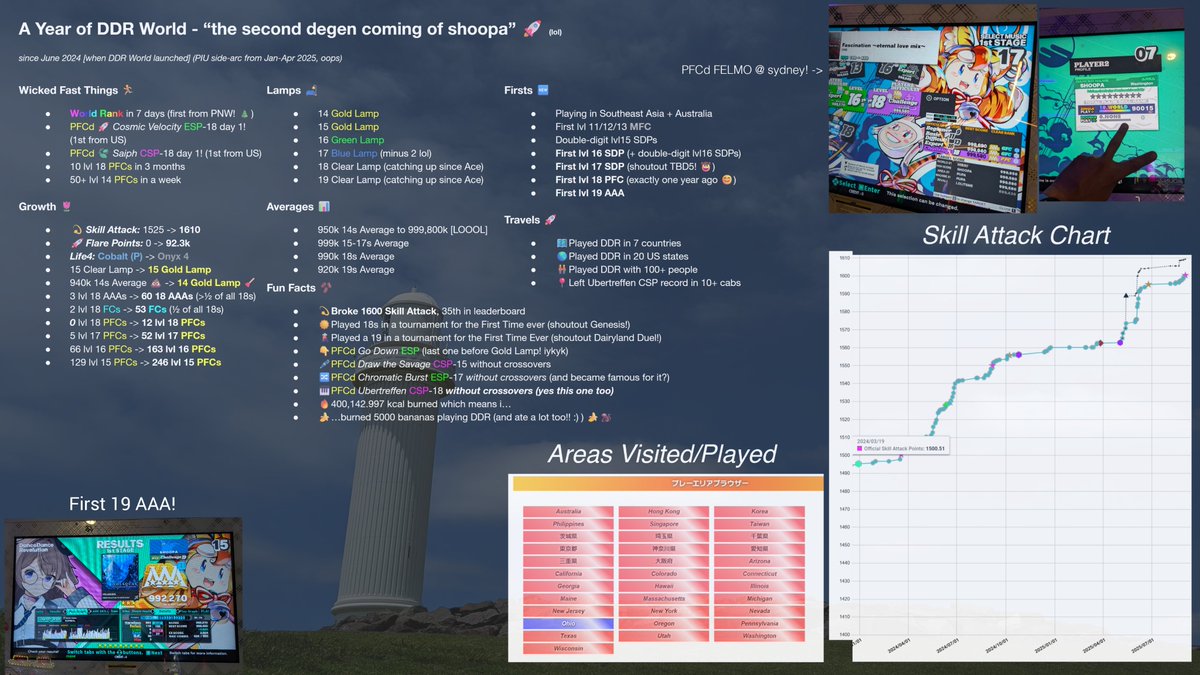
Task: Click the NEW emoji beside Firsts heading
Action: click(x=543, y=90)
